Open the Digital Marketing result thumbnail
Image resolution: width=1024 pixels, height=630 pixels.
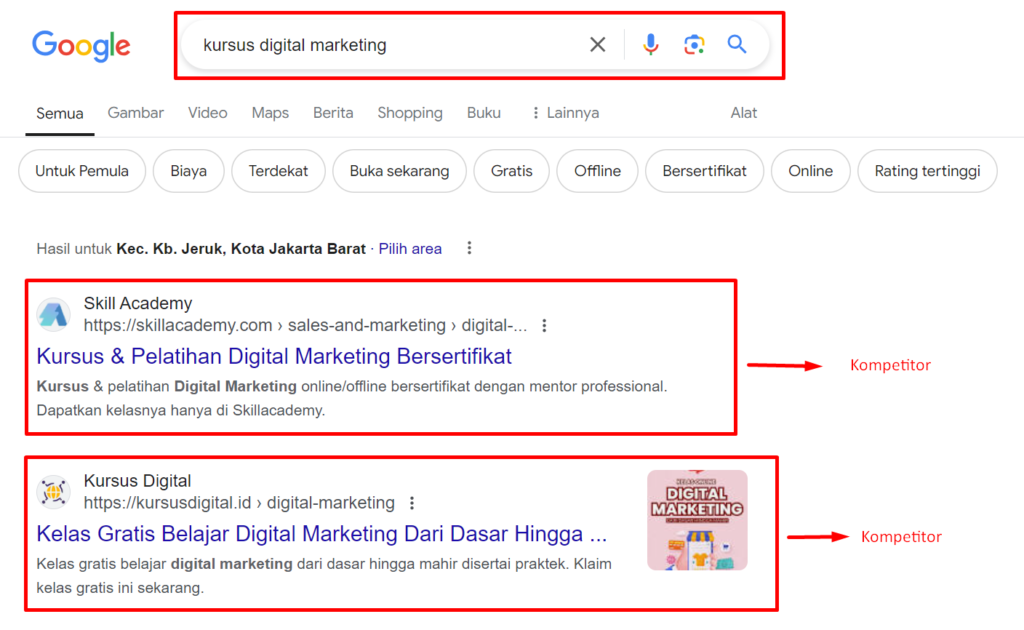click(x=697, y=520)
